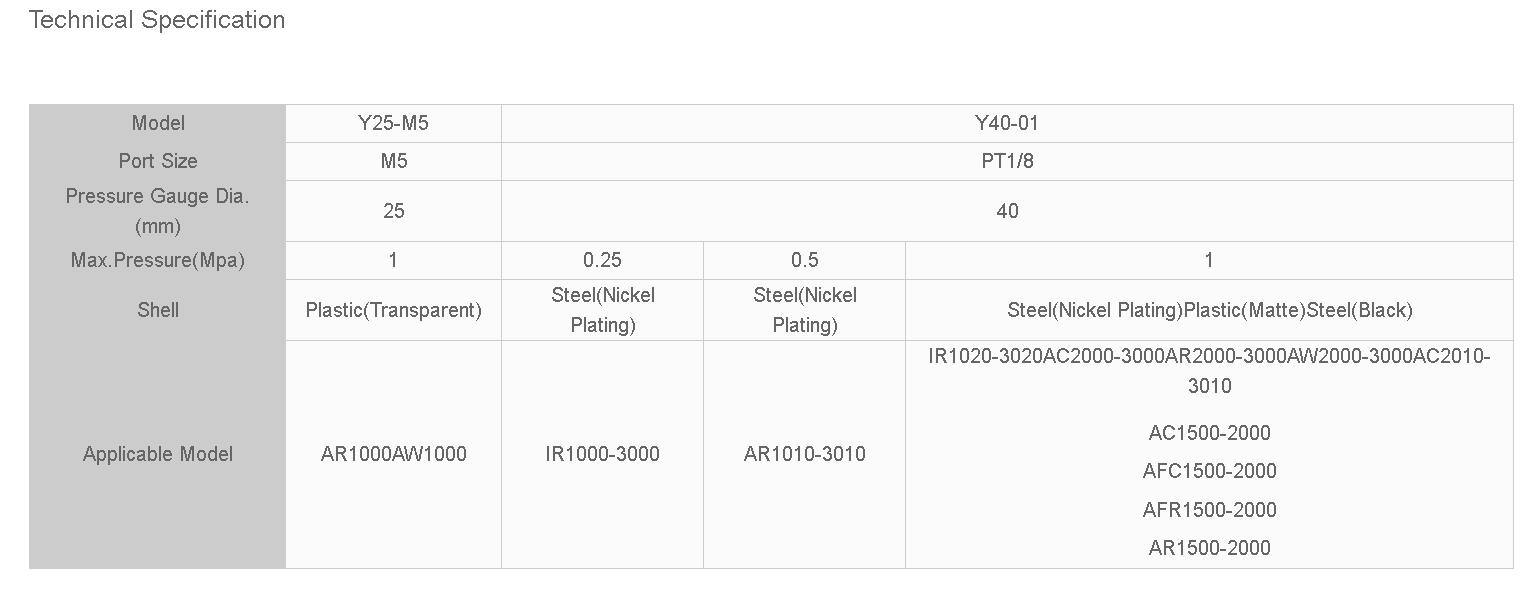Select the Applicable Model row header
The width and height of the screenshot is (1528, 589).
158,454
